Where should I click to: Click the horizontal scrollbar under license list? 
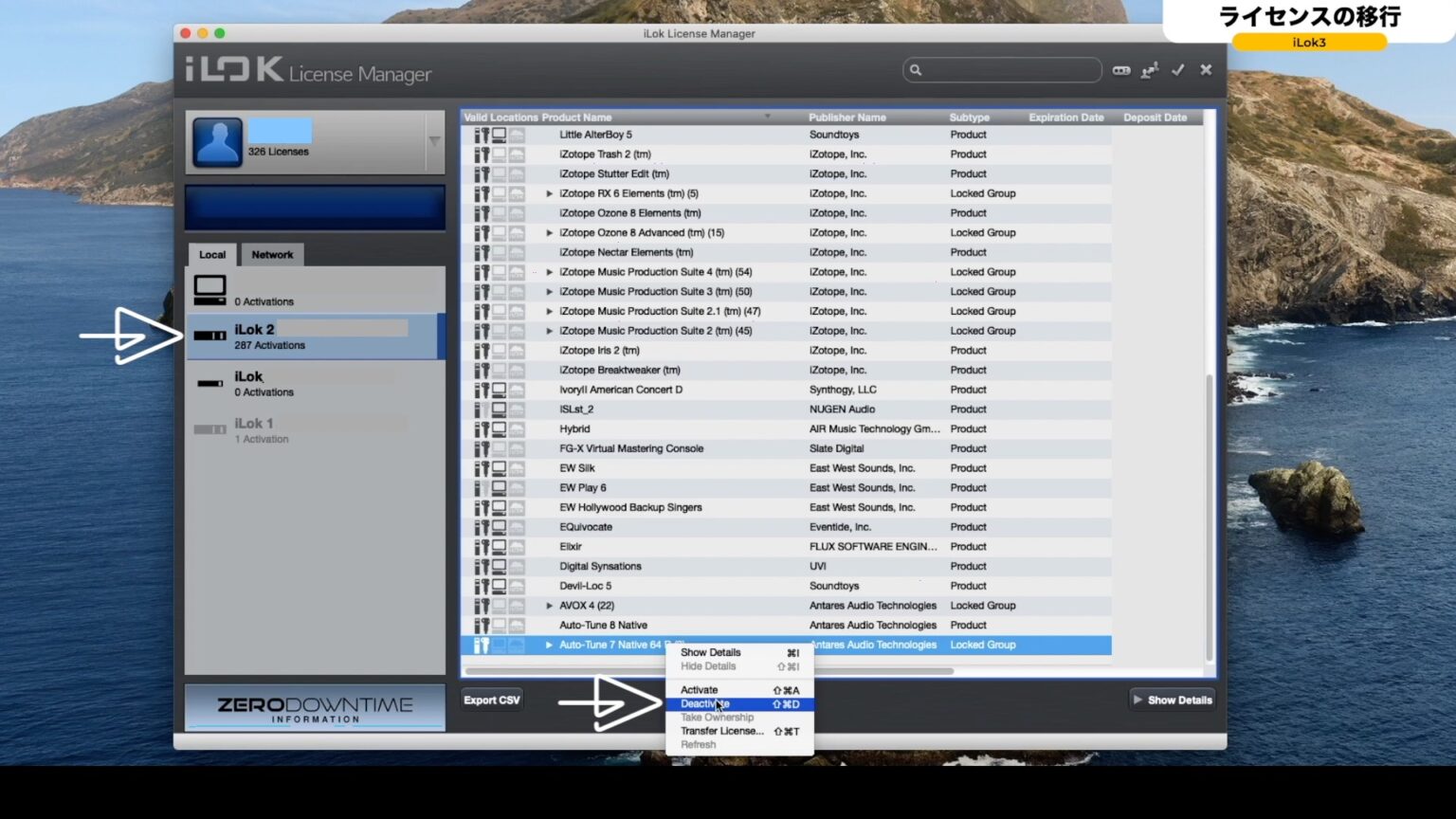709,671
